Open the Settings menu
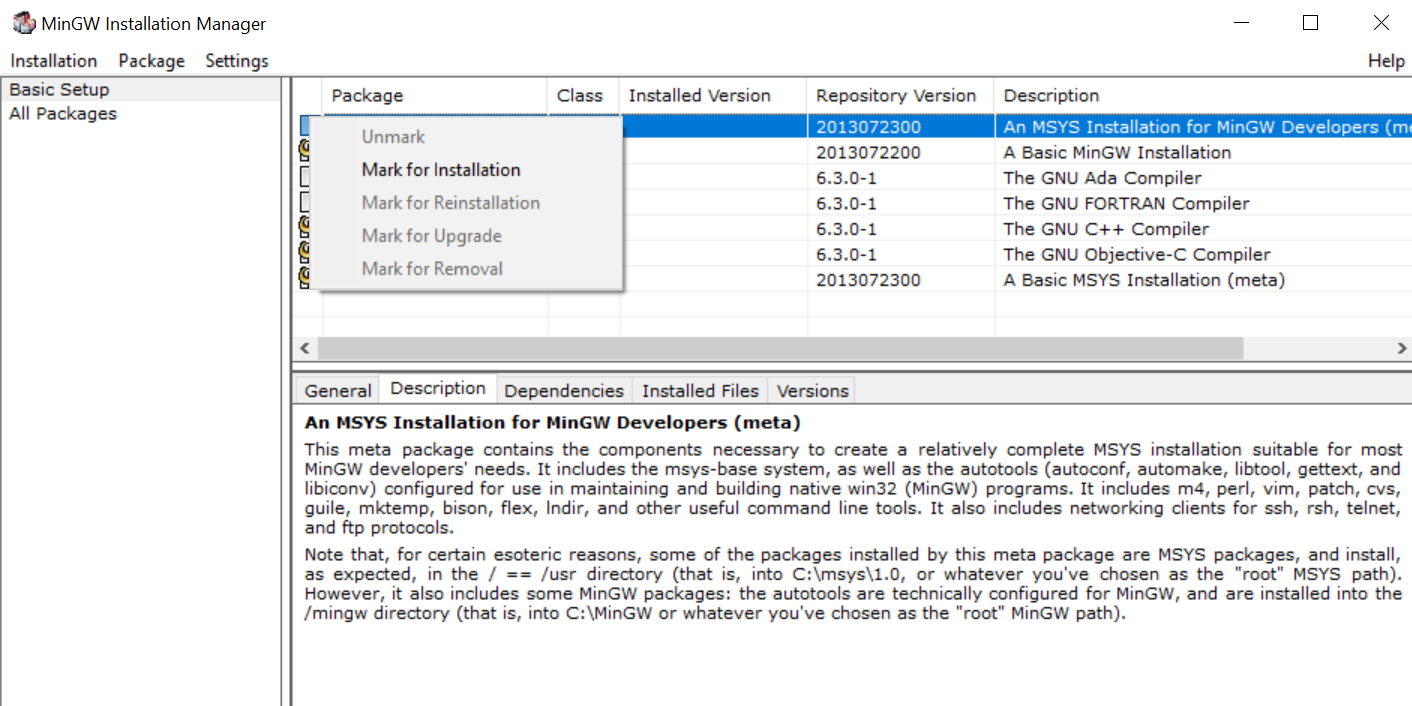 (237, 61)
